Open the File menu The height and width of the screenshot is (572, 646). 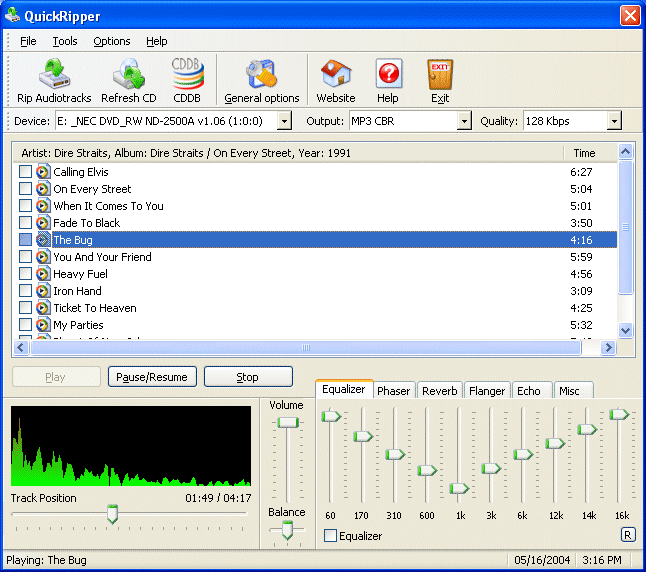click(x=28, y=41)
